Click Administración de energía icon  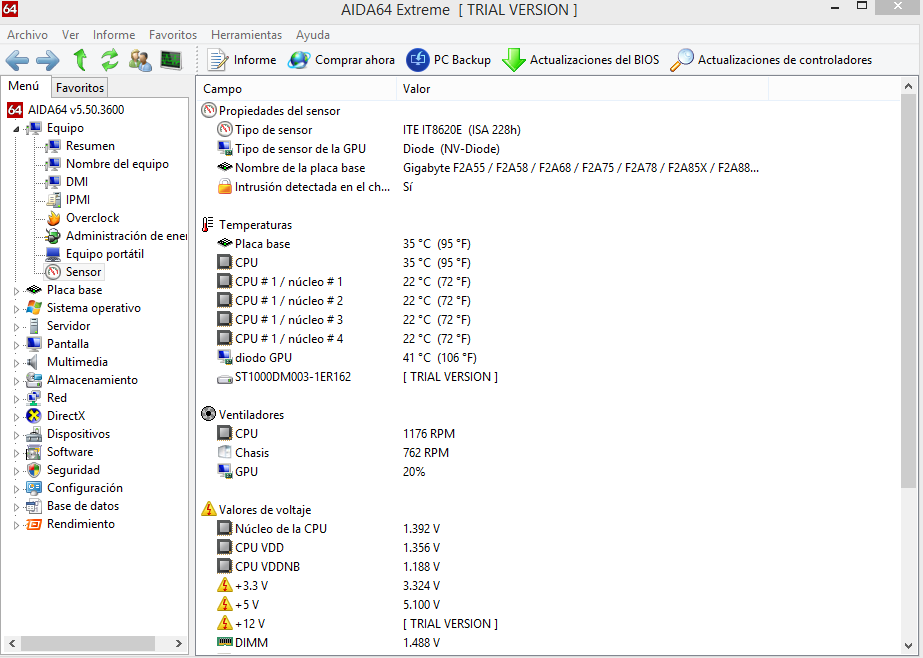(x=54, y=236)
